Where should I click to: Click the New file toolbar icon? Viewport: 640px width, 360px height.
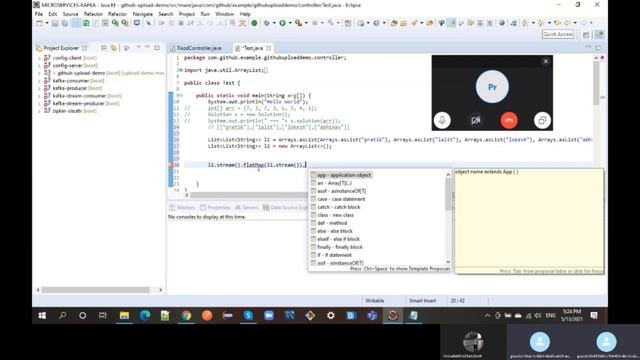pyautogui.click(x=39, y=23)
